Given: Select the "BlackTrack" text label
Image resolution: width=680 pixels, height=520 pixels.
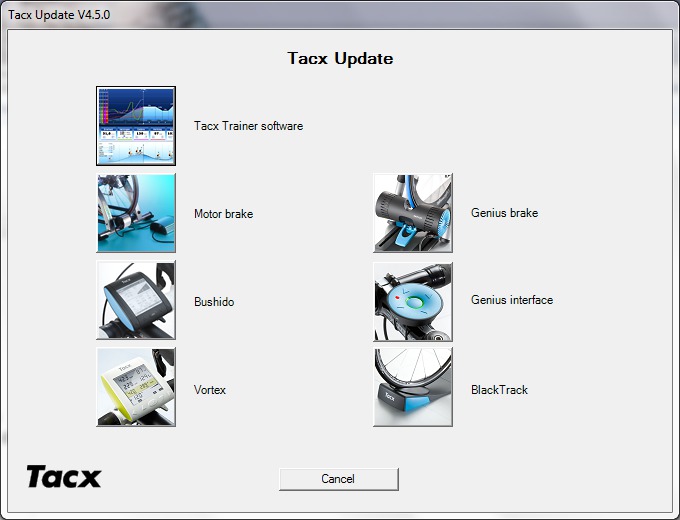Looking at the screenshot, I should click(499, 390).
